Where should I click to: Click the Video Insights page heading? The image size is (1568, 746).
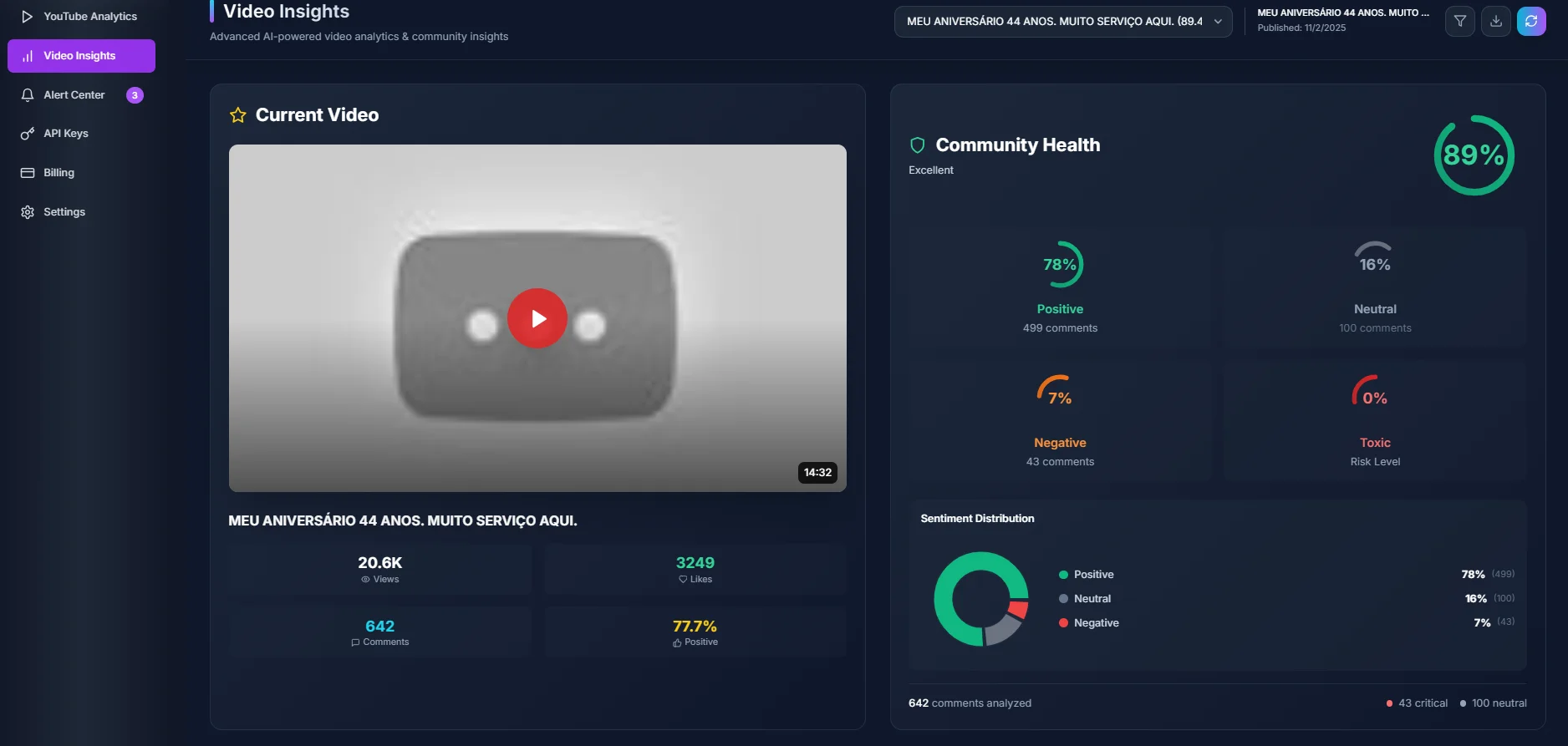(286, 12)
